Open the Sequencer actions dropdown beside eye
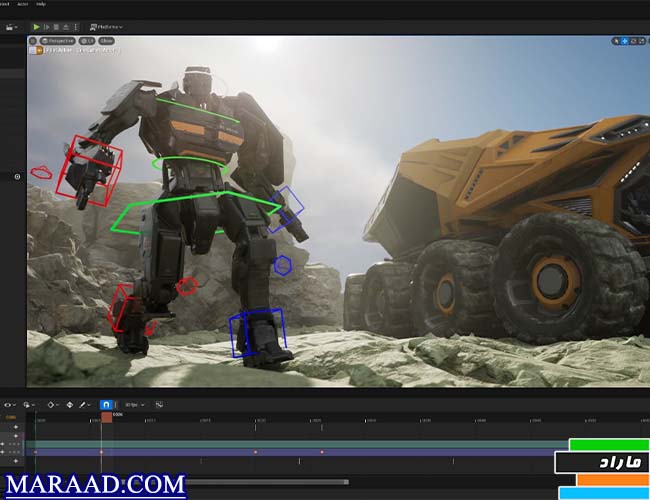The image size is (650, 500). (29, 405)
